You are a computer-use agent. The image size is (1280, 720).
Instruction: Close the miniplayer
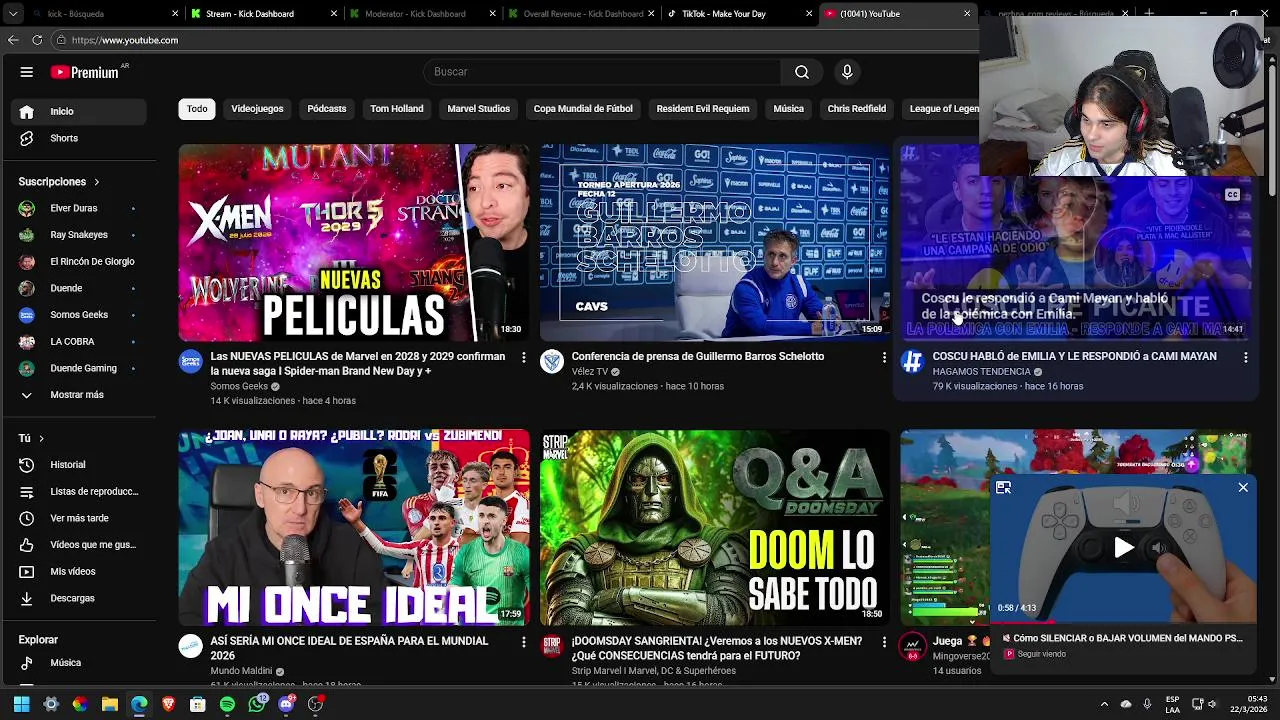[1243, 488]
